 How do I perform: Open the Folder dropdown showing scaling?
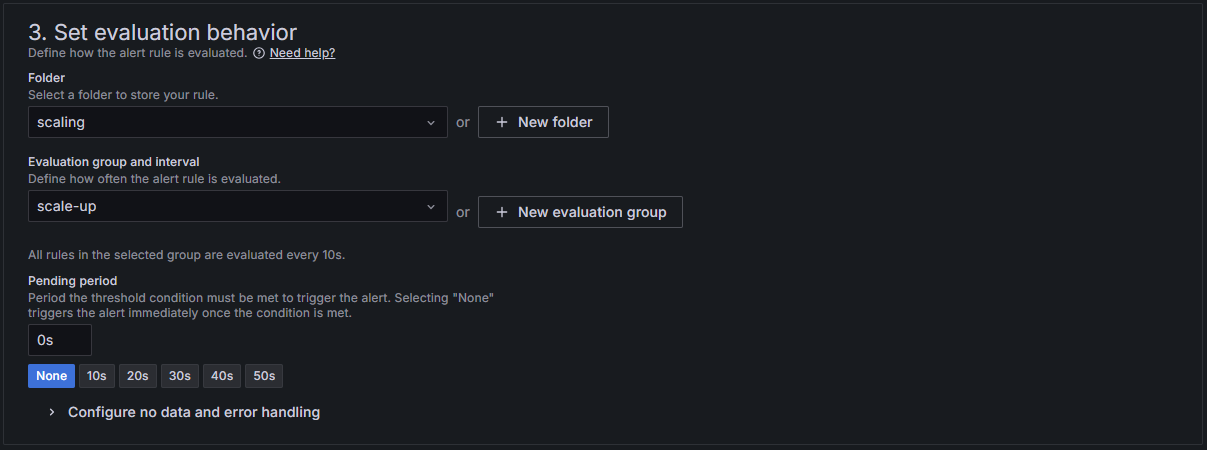pyautogui.click(x=238, y=122)
